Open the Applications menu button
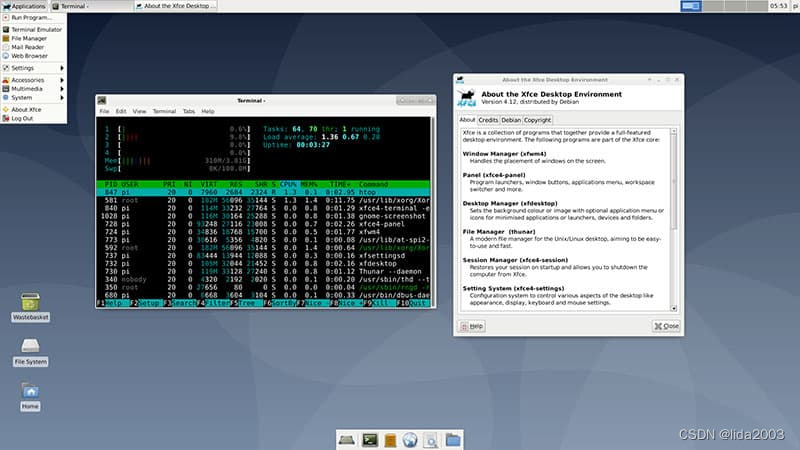 coord(24,6)
